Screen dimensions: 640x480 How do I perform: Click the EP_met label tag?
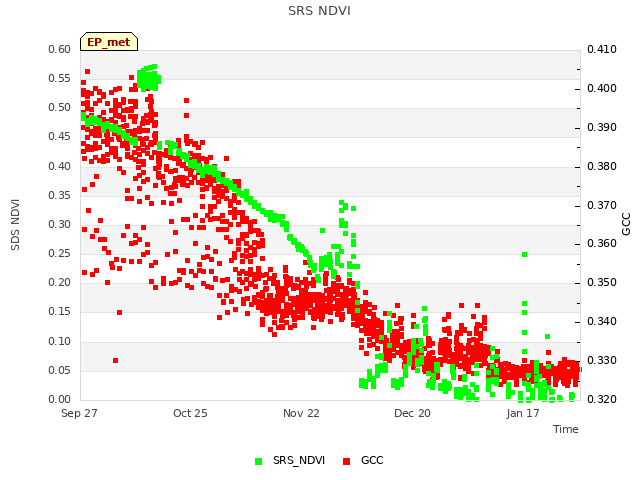(x=109, y=42)
